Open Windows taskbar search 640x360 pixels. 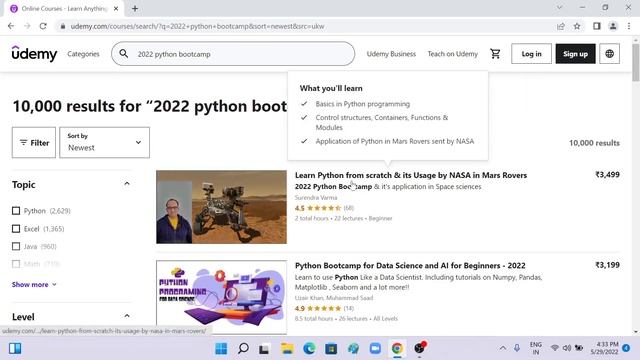pyautogui.click(x=243, y=349)
